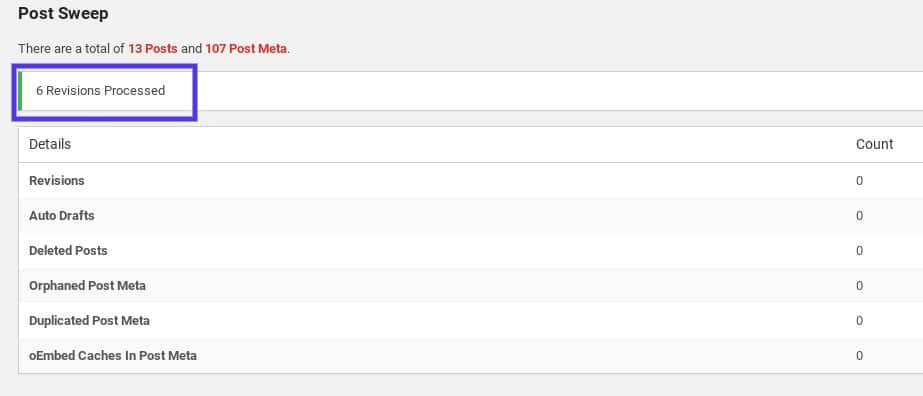Screen dimensions: 923x396
Task: Click the Post Sweep heading
Action: (x=63, y=13)
